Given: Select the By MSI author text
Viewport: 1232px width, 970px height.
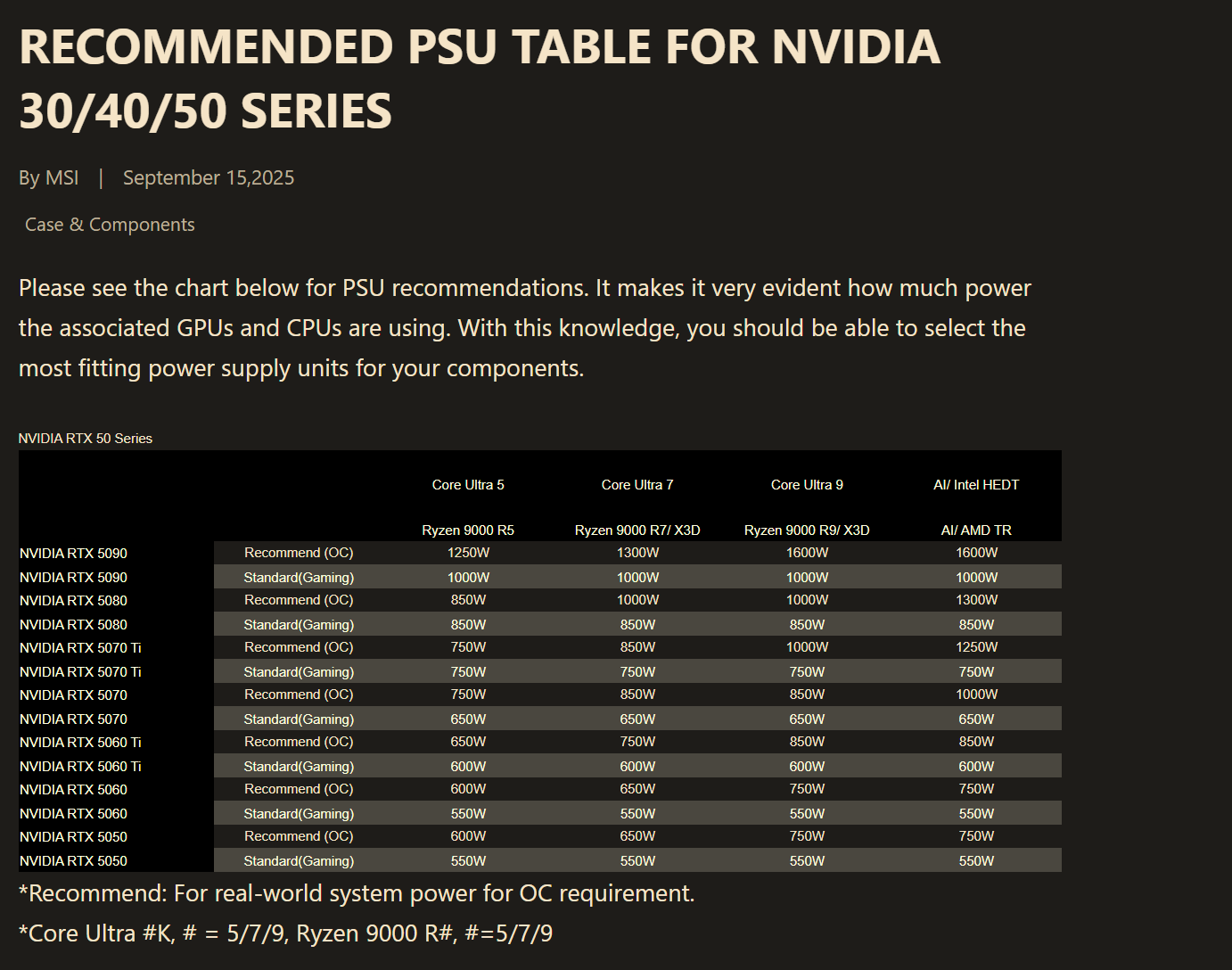Looking at the screenshot, I should 49,178.
